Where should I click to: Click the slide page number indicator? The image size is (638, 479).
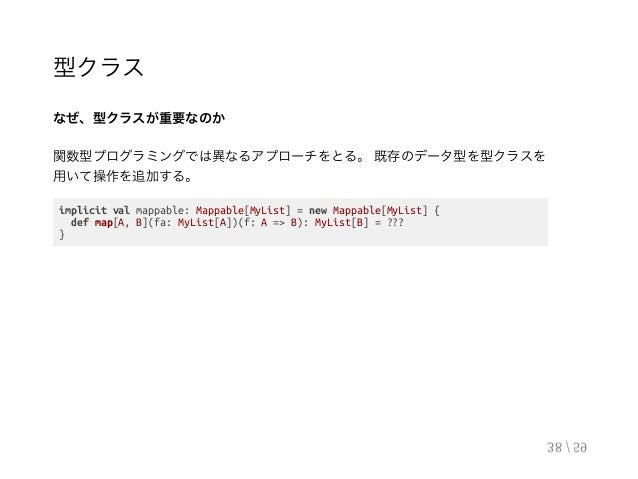[x=567, y=447]
